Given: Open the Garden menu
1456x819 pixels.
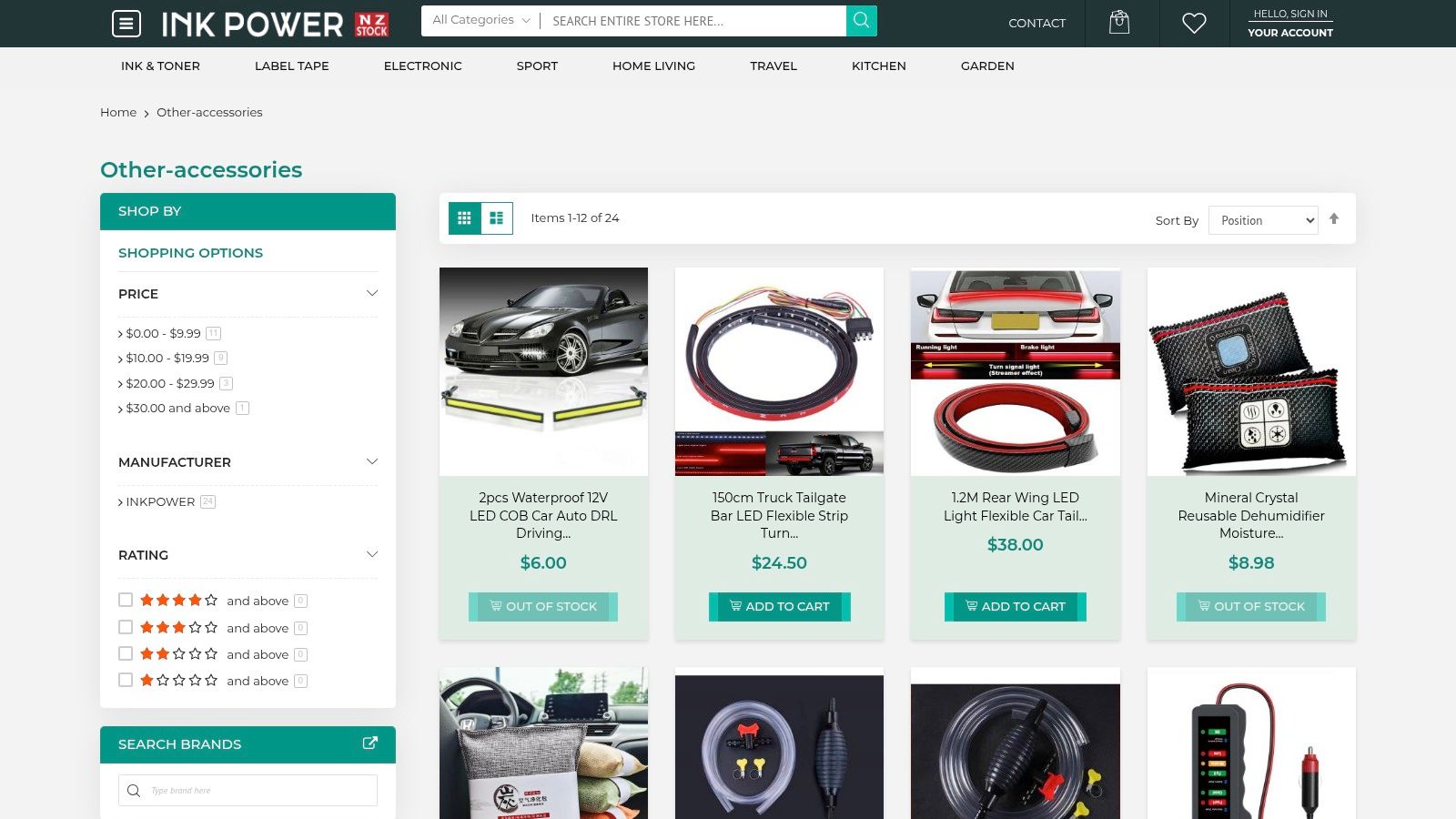Looking at the screenshot, I should click(987, 66).
